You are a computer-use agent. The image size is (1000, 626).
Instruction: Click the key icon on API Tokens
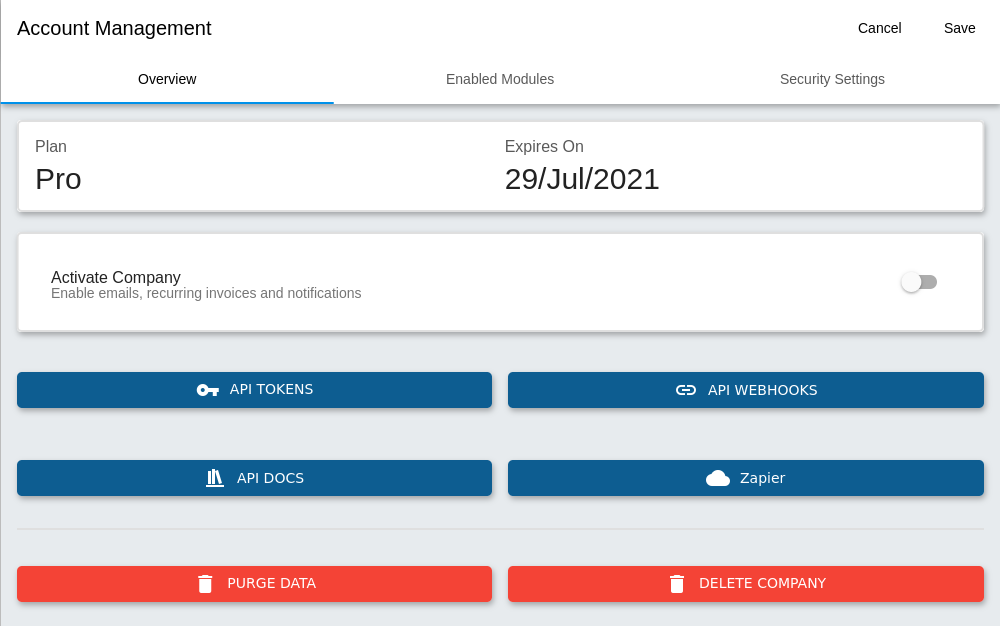coord(207,390)
